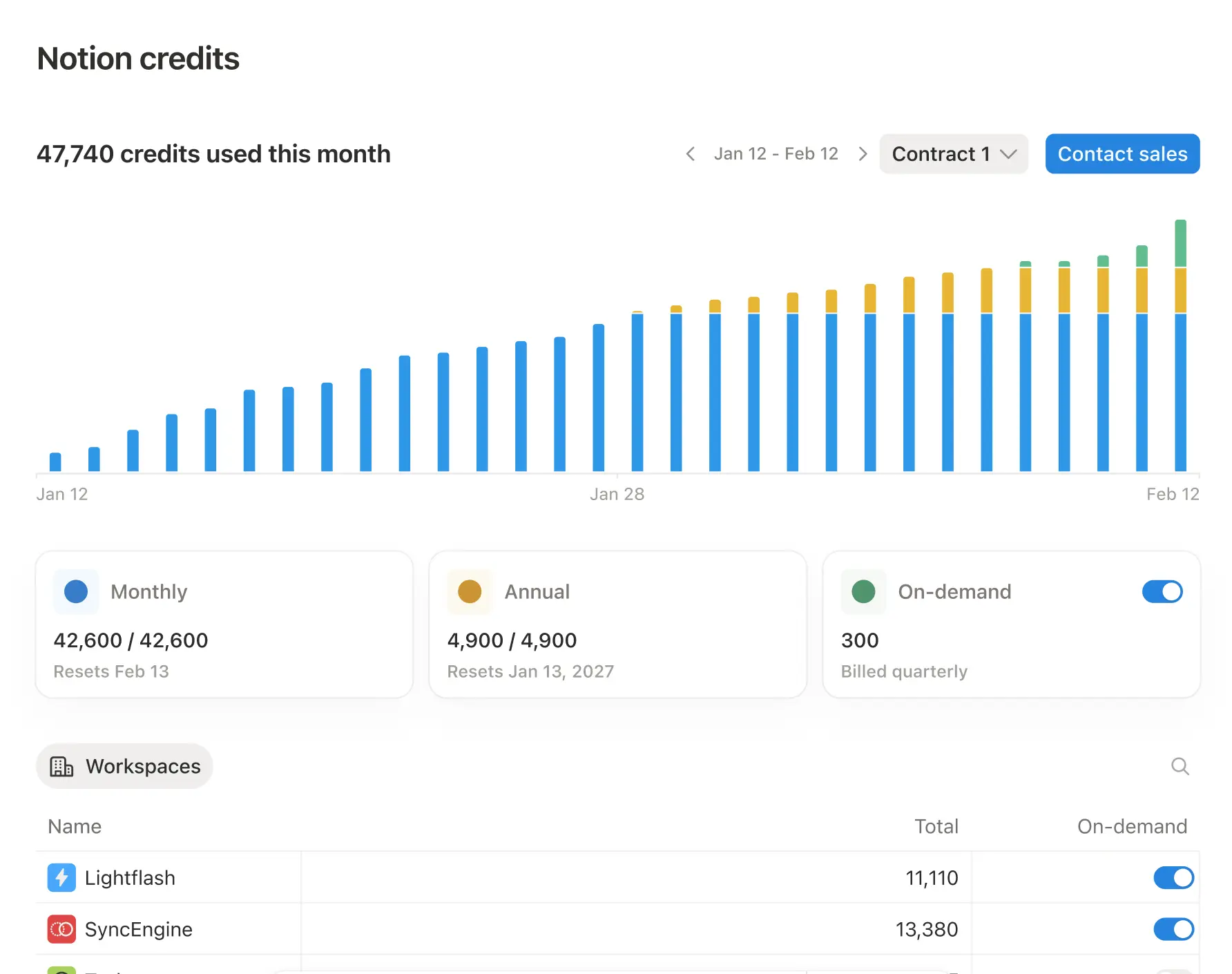This screenshot has width=1232, height=974.
Task: Open the SyncEngine workspace row name
Action: (138, 929)
